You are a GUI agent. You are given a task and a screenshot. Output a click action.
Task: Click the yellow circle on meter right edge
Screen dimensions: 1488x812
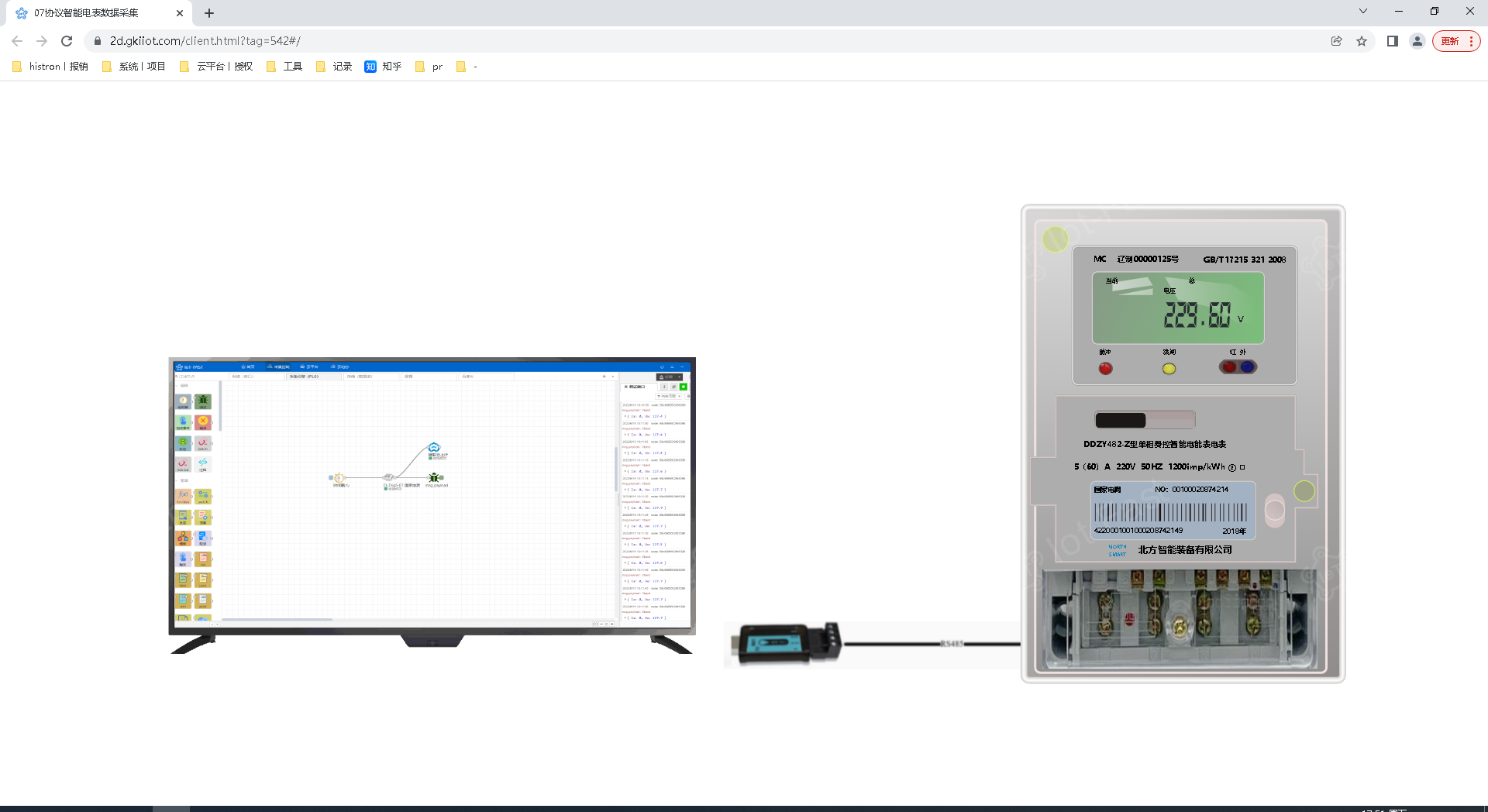click(1305, 490)
